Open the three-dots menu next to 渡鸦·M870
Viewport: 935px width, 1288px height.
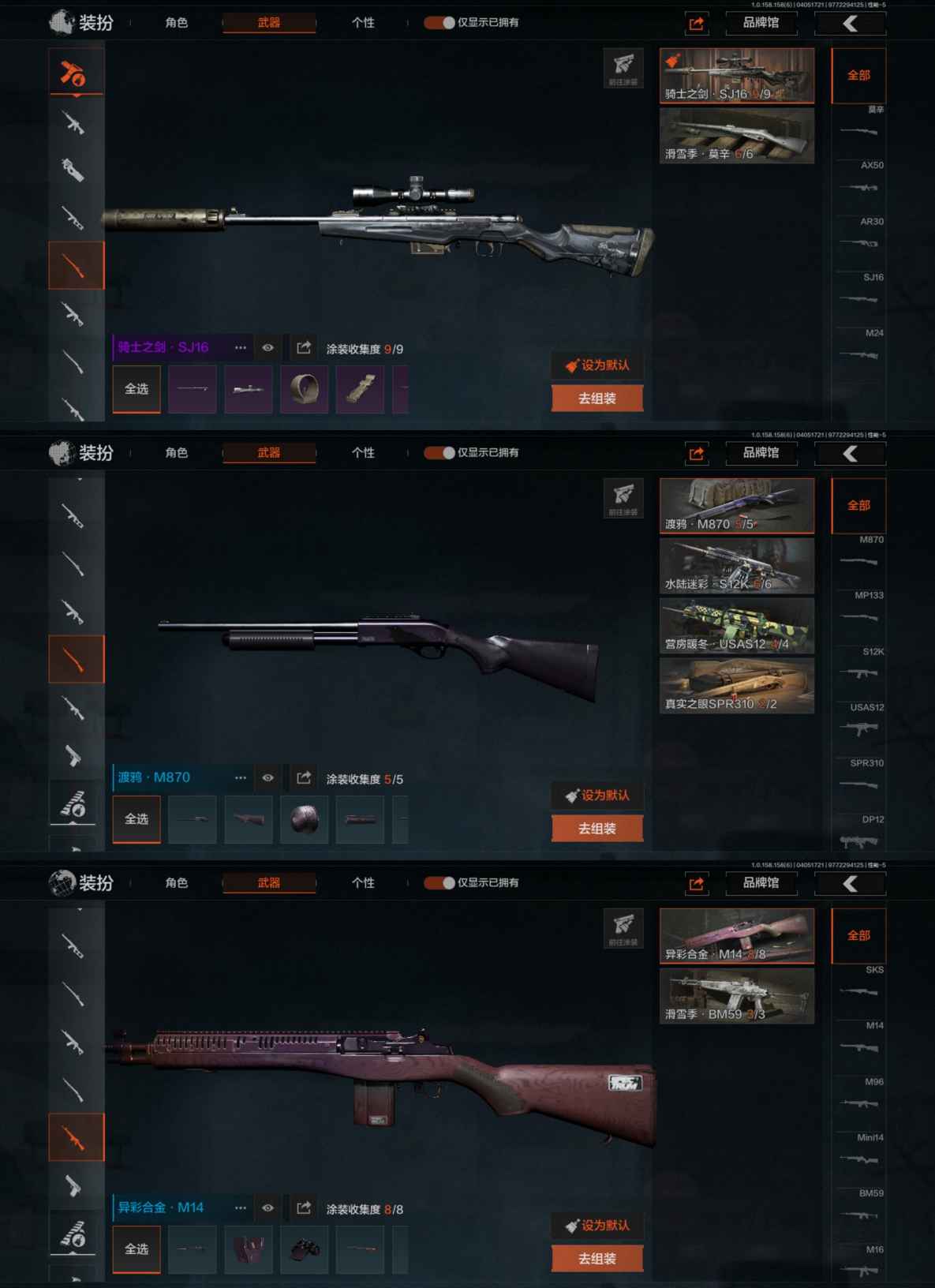(241, 777)
